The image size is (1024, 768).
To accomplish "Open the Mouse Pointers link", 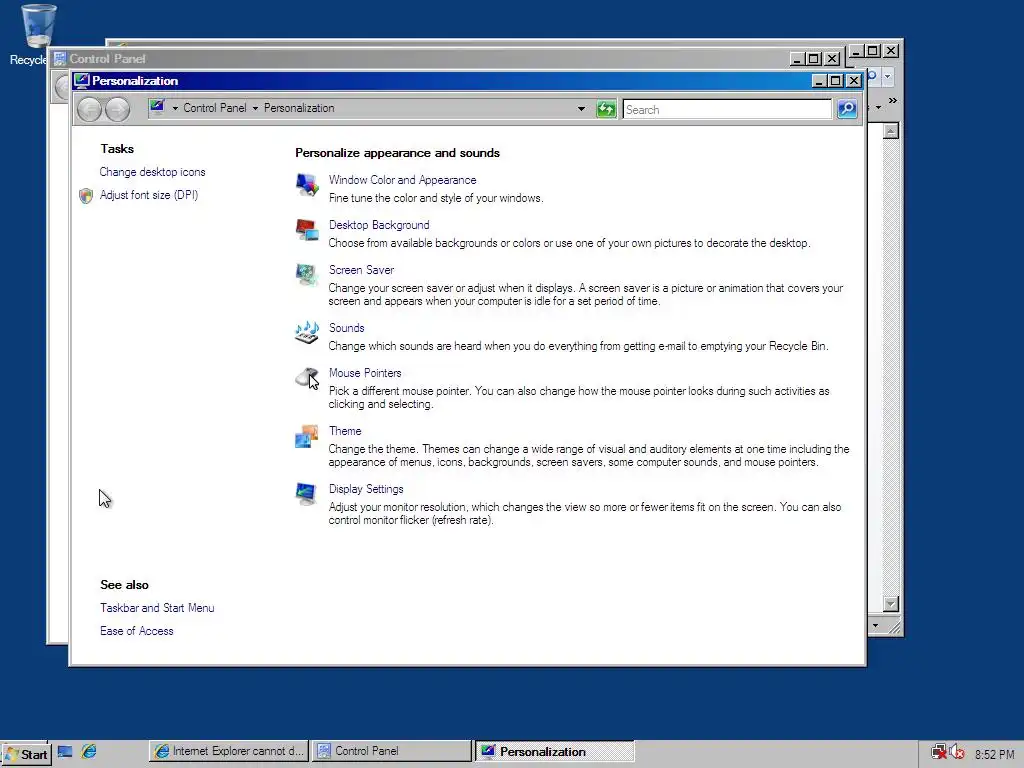I will point(364,373).
